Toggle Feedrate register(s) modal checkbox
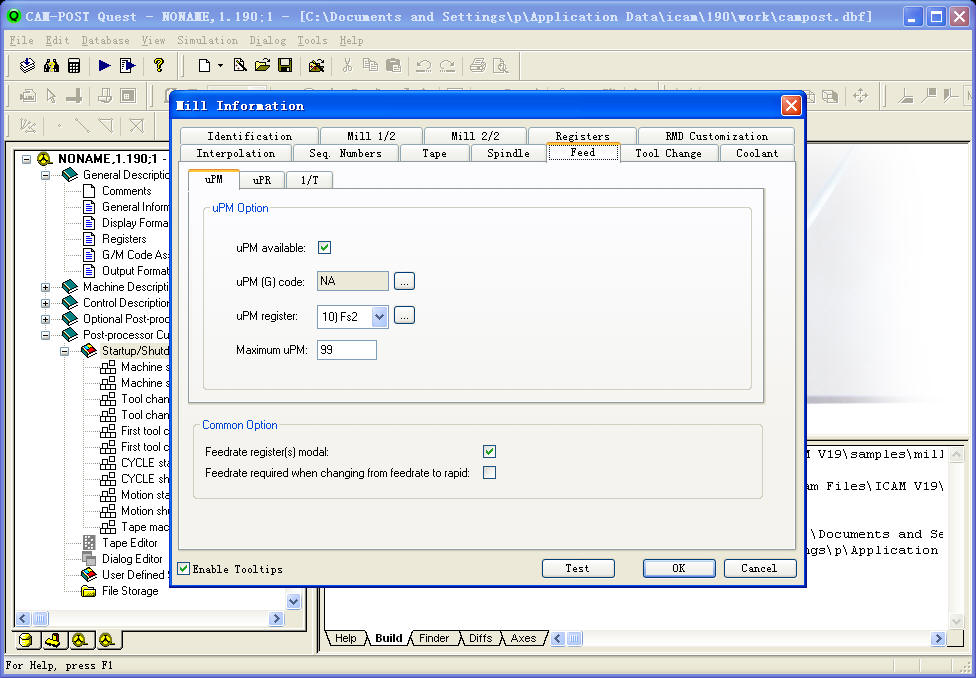The height and width of the screenshot is (678, 976). (x=489, y=451)
